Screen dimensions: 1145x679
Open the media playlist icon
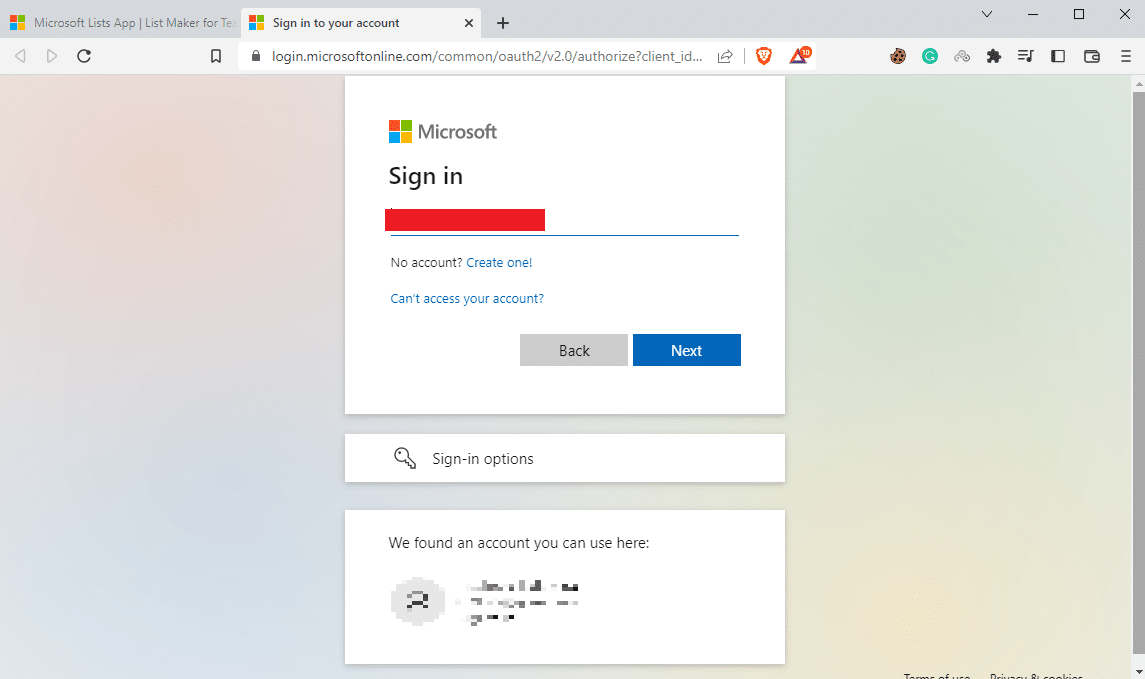coord(1025,56)
